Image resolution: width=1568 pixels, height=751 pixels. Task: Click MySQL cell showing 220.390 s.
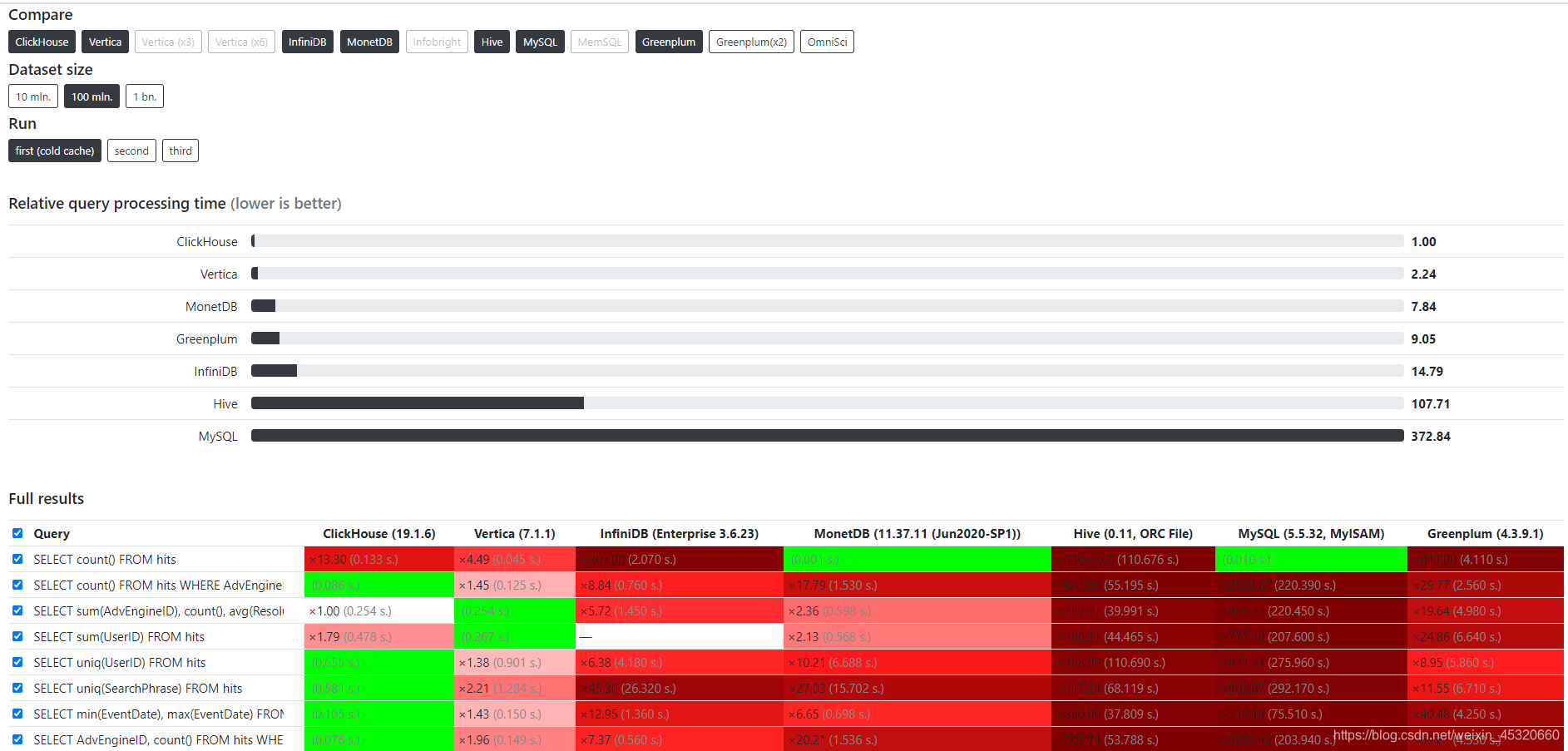pos(1311,585)
